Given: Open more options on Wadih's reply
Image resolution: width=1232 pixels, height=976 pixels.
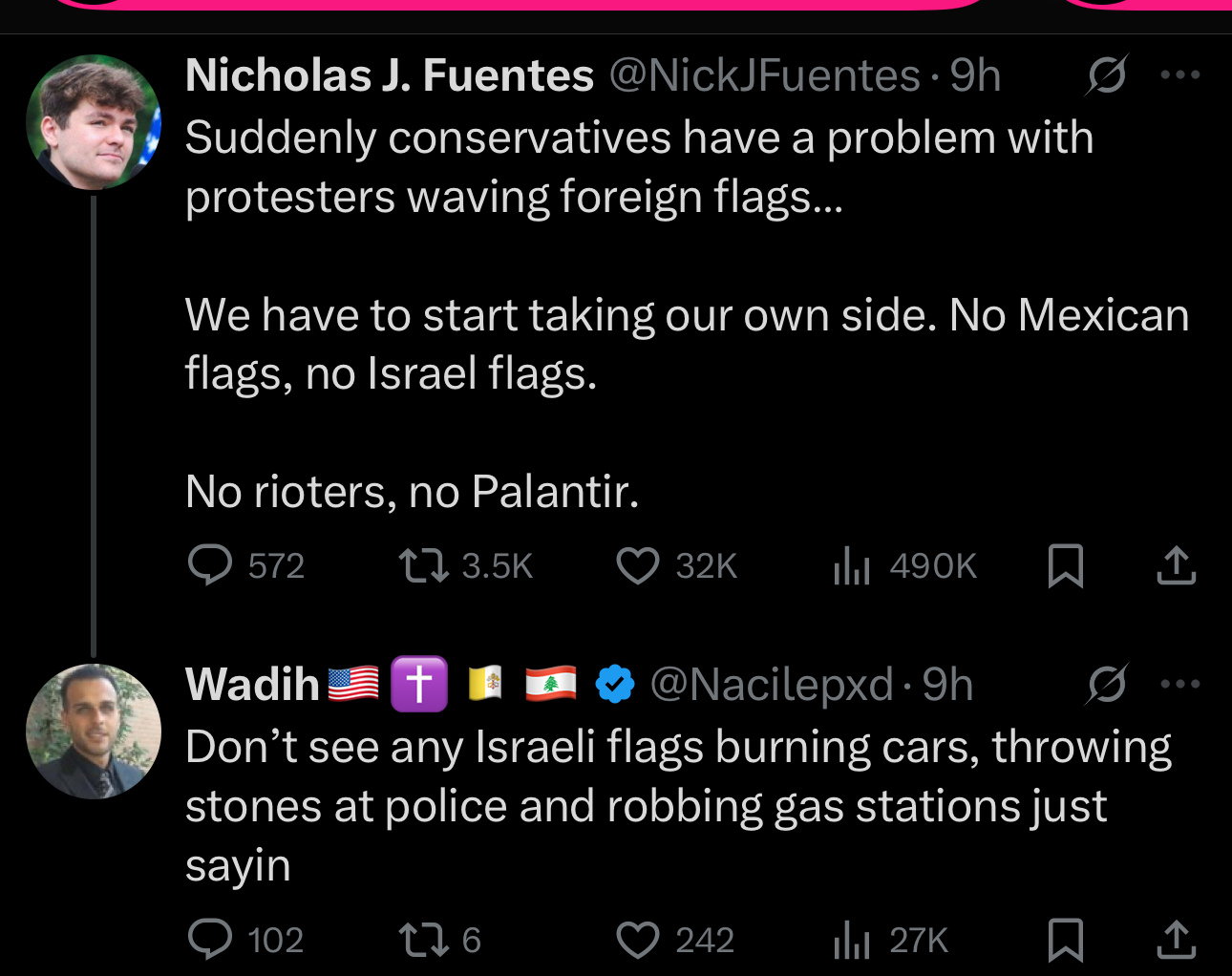Looking at the screenshot, I should [1180, 684].
